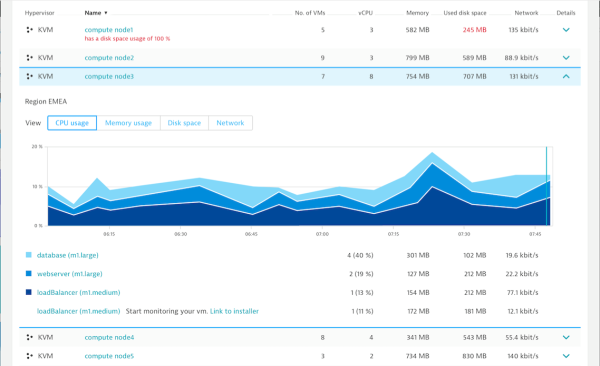The image size is (600, 366).
Task: Click 830 MB disk value for node5
Action: 474,356
